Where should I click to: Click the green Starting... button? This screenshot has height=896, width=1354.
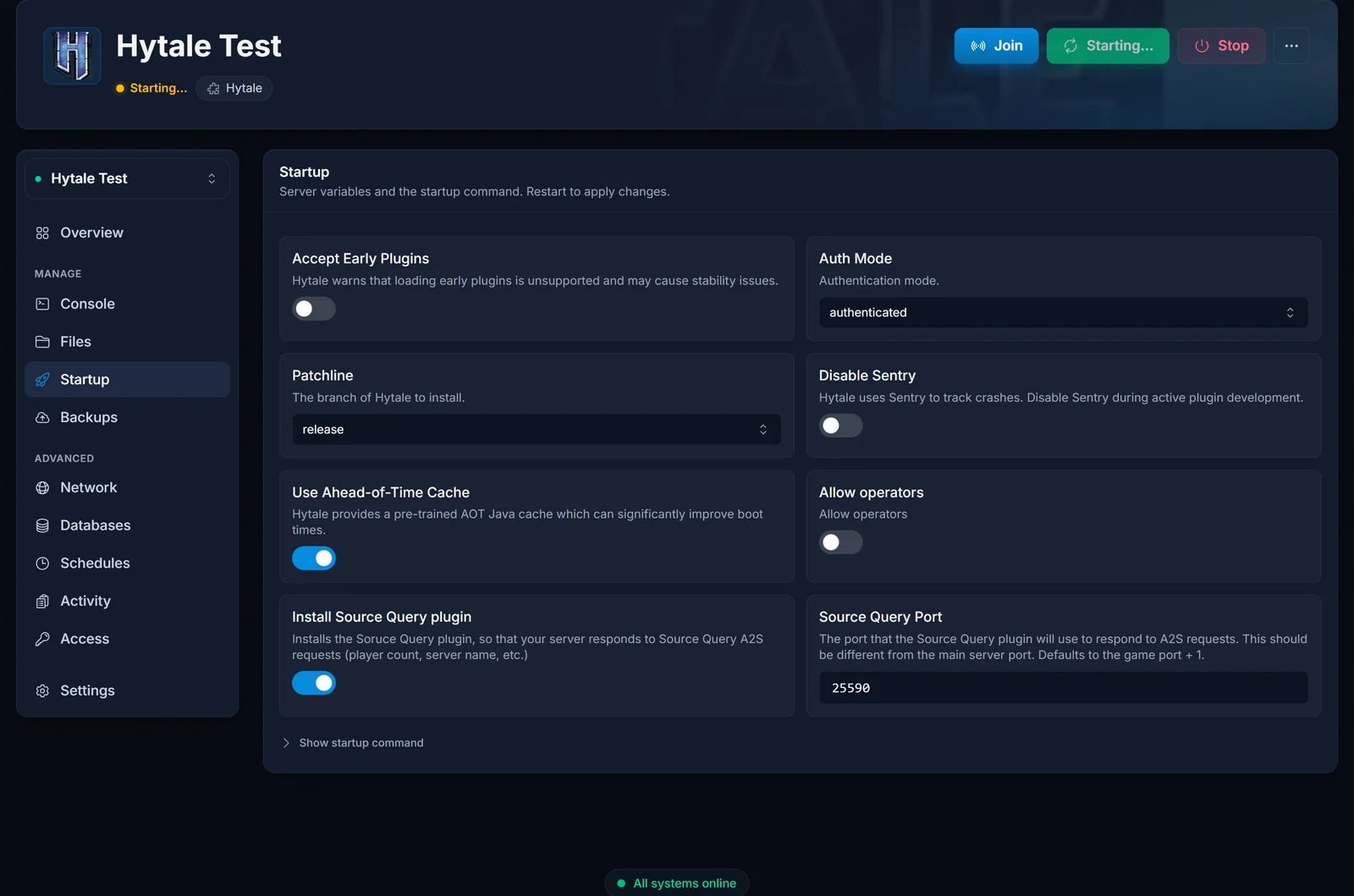point(1108,46)
